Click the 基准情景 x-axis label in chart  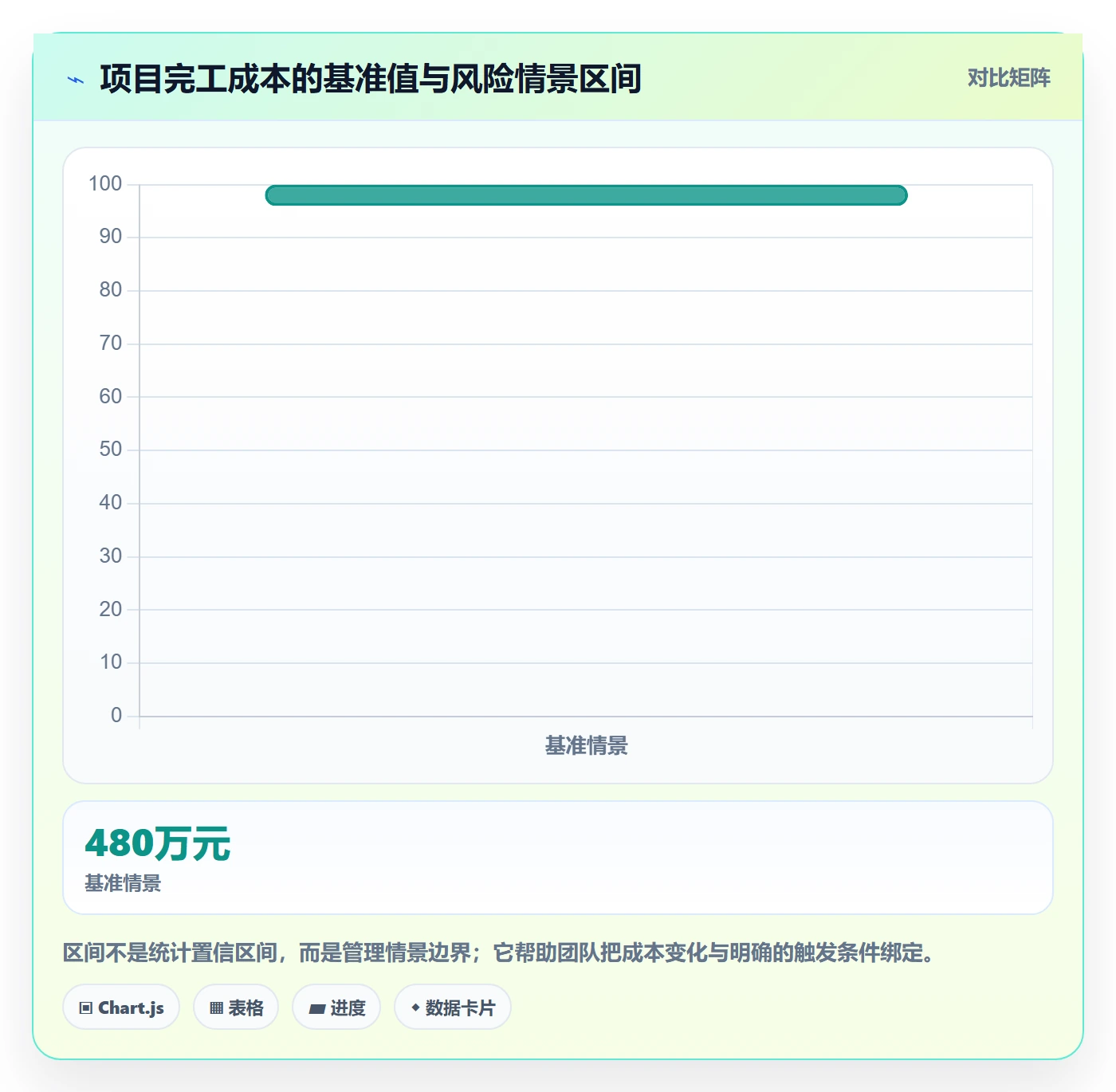point(586,746)
